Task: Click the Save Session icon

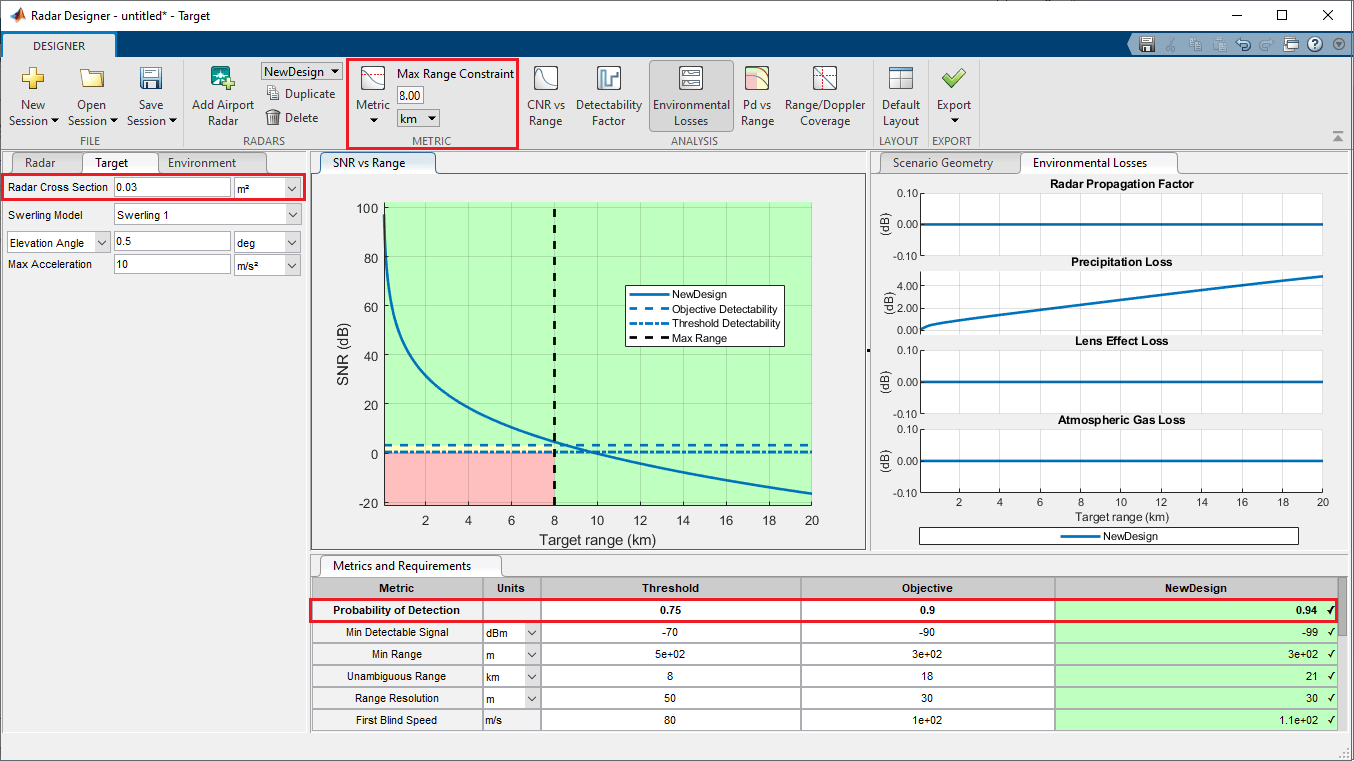Action: pyautogui.click(x=151, y=80)
